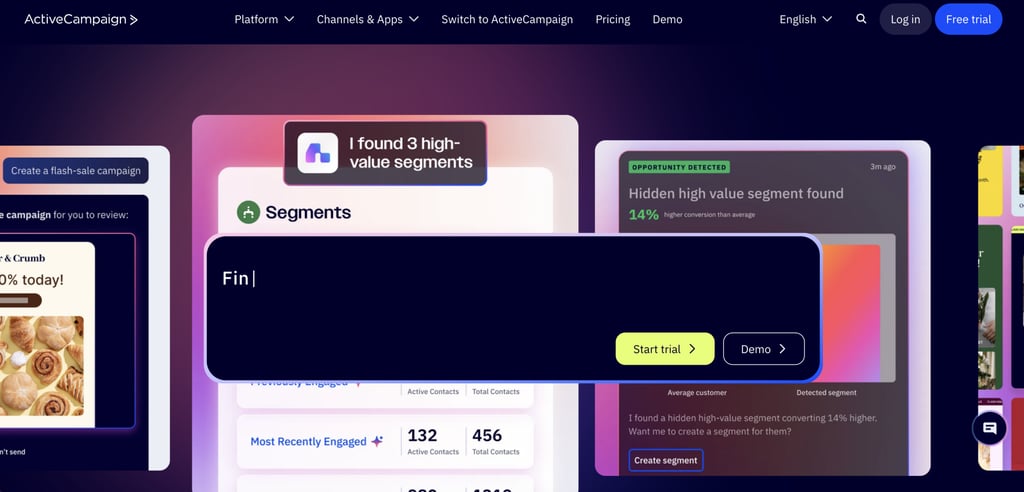Screen dimensions: 1024x492
Task: Click the blue Free trial button
Action: point(968,20)
